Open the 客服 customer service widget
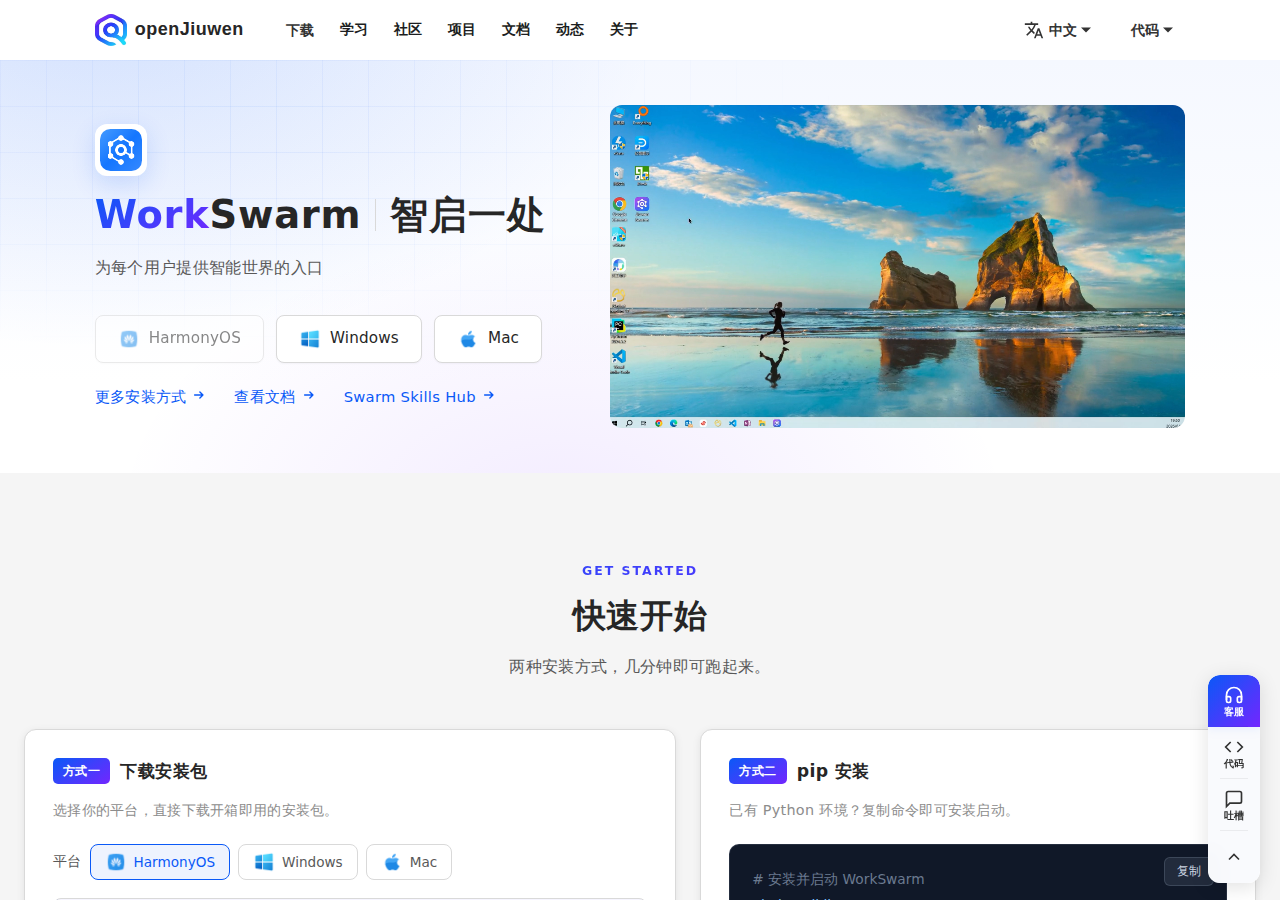Image resolution: width=1280 pixels, height=900 pixels. [x=1234, y=701]
